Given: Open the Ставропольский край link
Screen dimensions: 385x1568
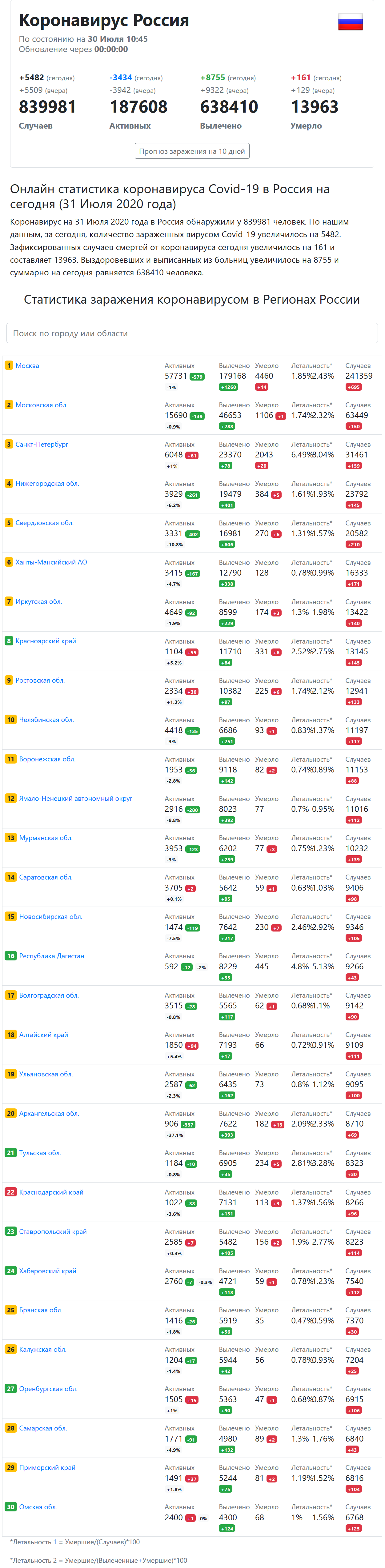Looking at the screenshot, I should 53,1231.
